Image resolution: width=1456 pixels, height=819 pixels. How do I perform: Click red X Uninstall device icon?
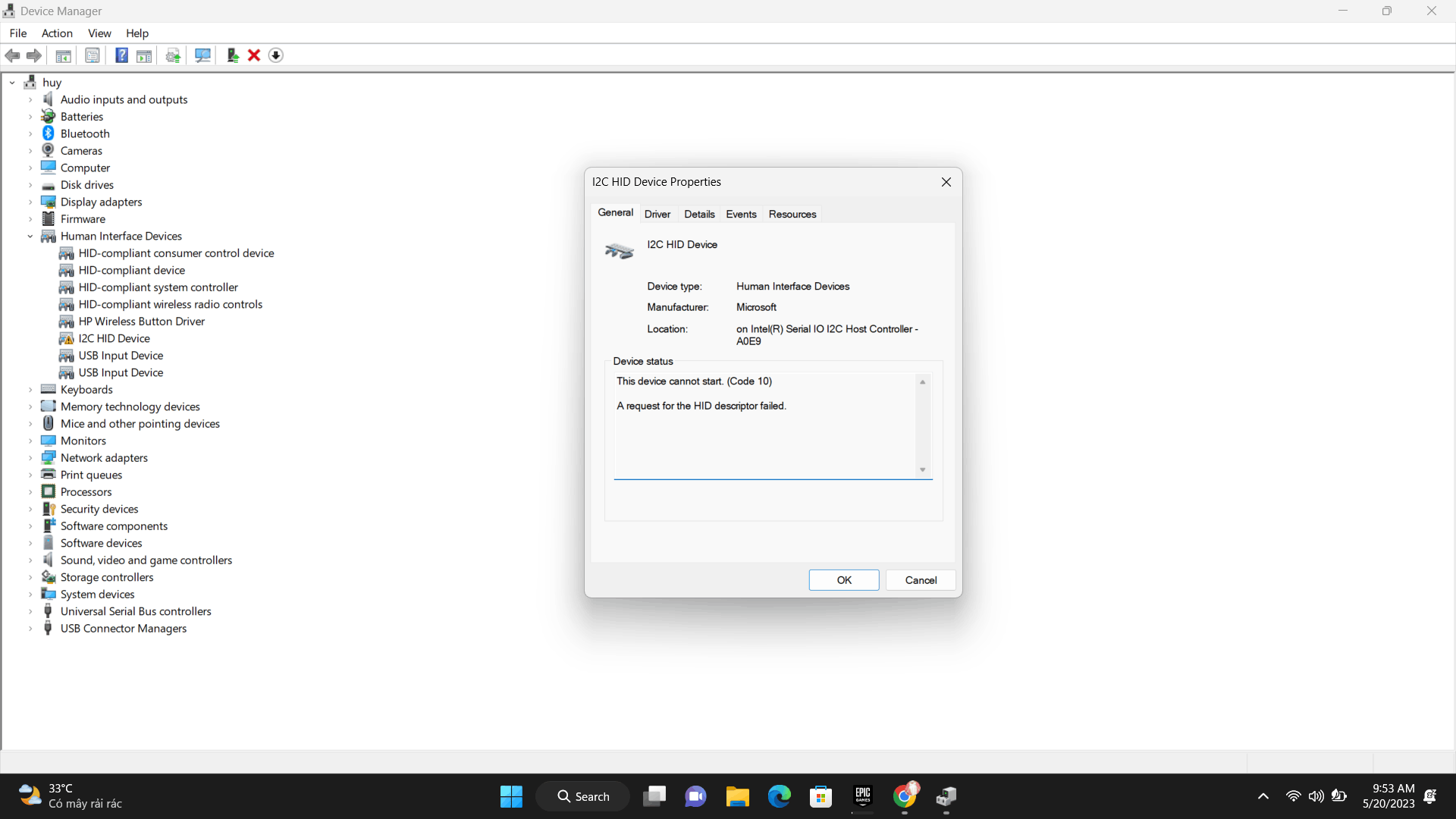(x=254, y=55)
